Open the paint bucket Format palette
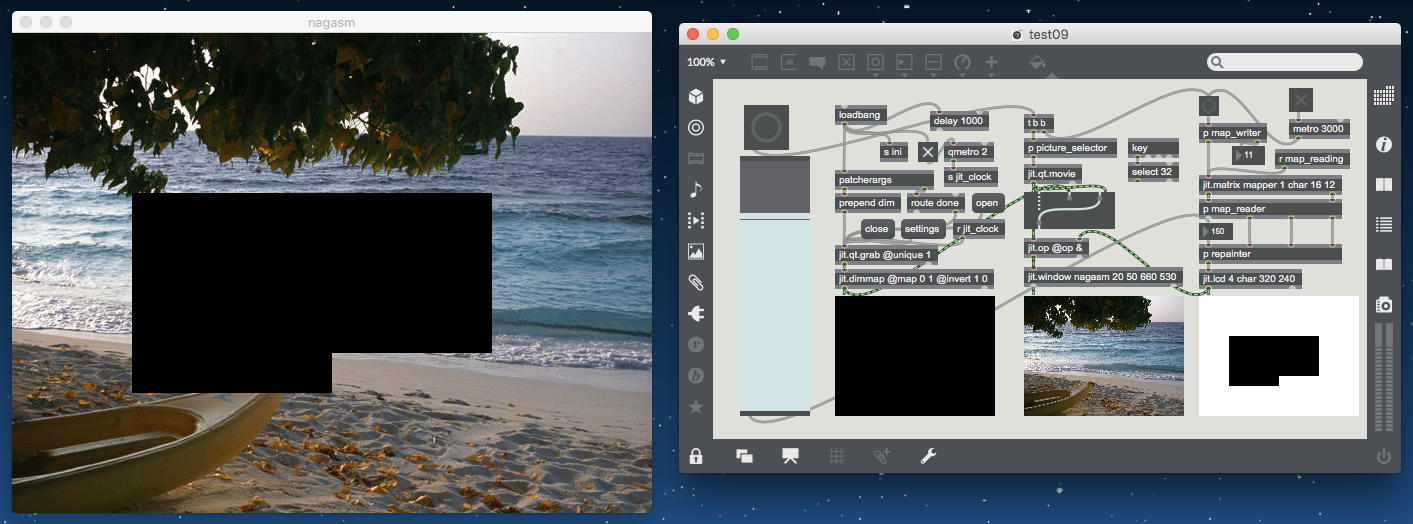This screenshot has height=524, width=1413. tap(1037, 62)
